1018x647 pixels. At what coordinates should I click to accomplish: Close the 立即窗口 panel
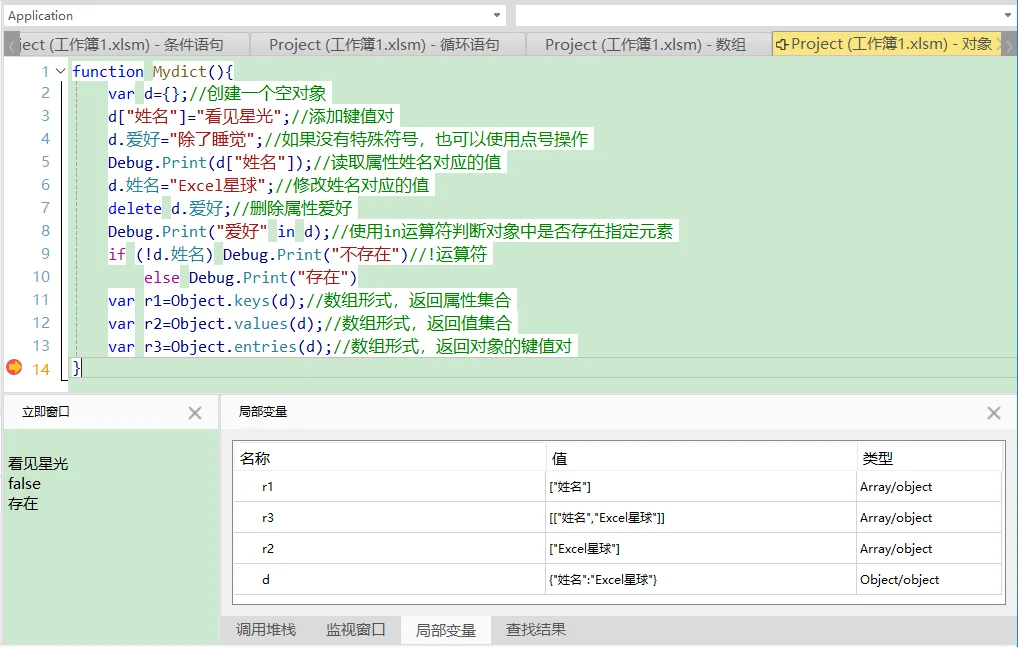(195, 413)
